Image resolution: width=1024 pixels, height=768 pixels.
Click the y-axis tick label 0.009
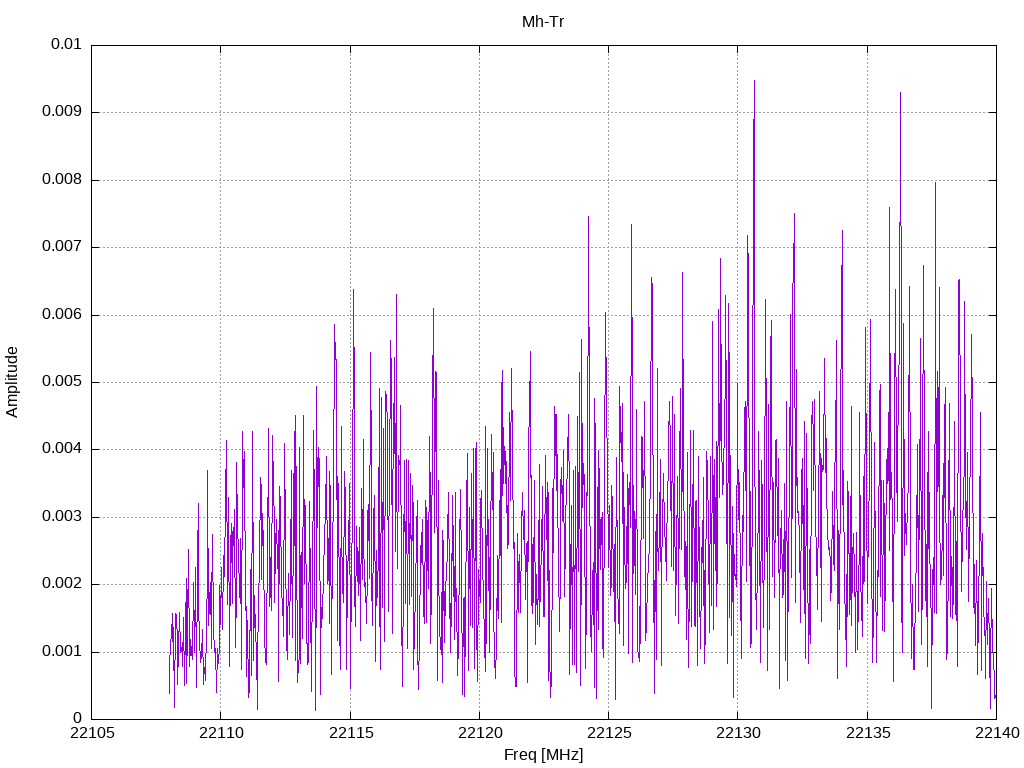(x=61, y=111)
